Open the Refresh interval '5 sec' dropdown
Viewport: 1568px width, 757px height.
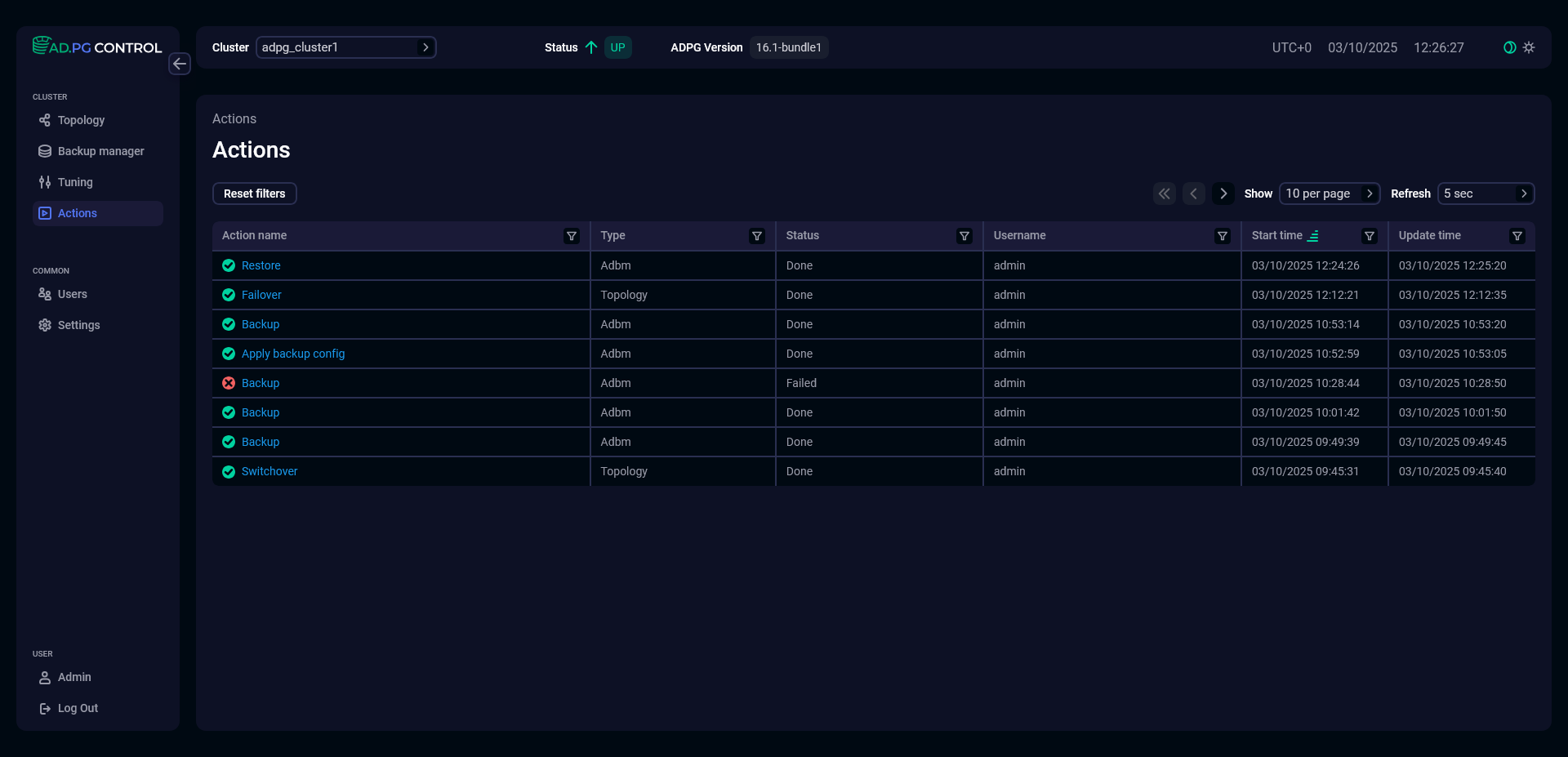coord(1486,194)
